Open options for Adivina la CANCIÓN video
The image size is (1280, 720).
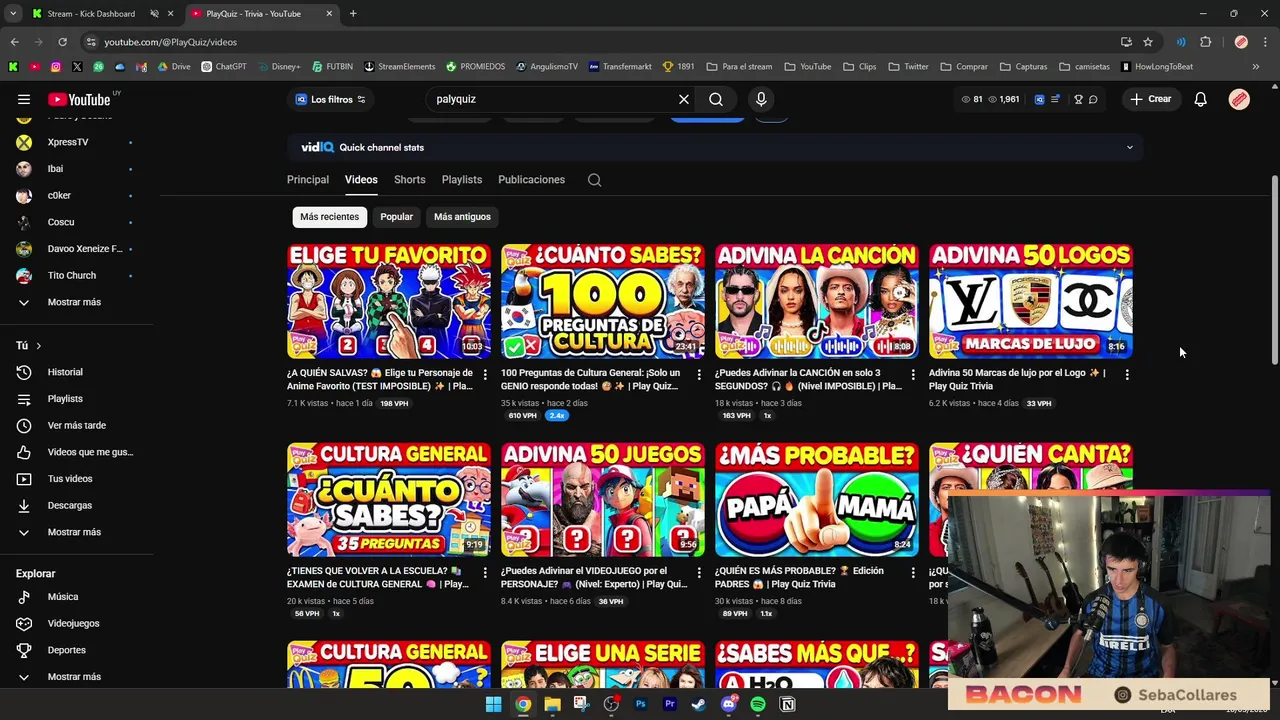pos(913,374)
